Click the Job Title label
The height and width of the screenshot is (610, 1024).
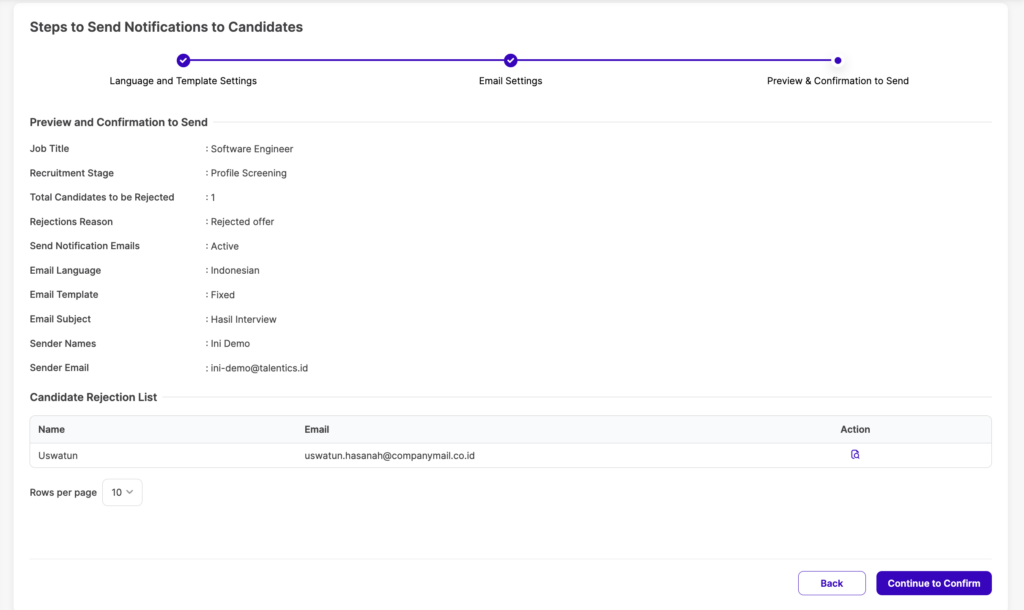49,148
